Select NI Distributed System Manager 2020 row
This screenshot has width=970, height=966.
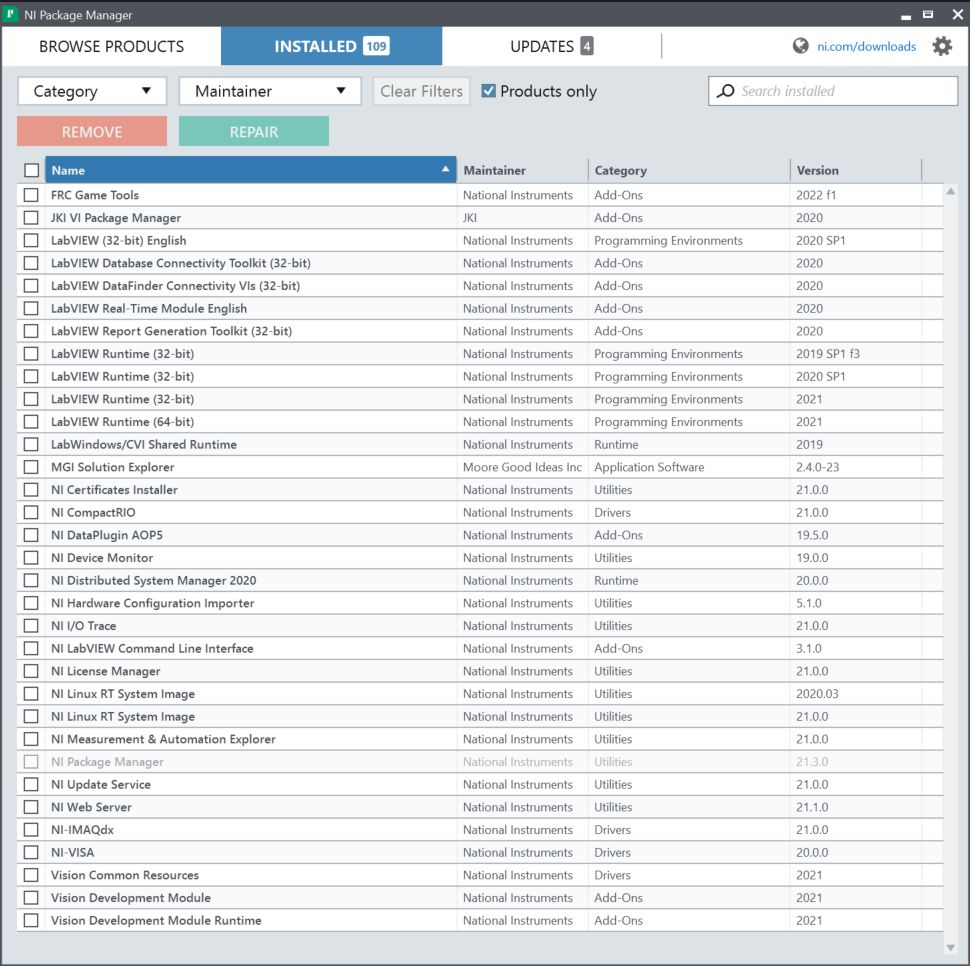(480, 581)
